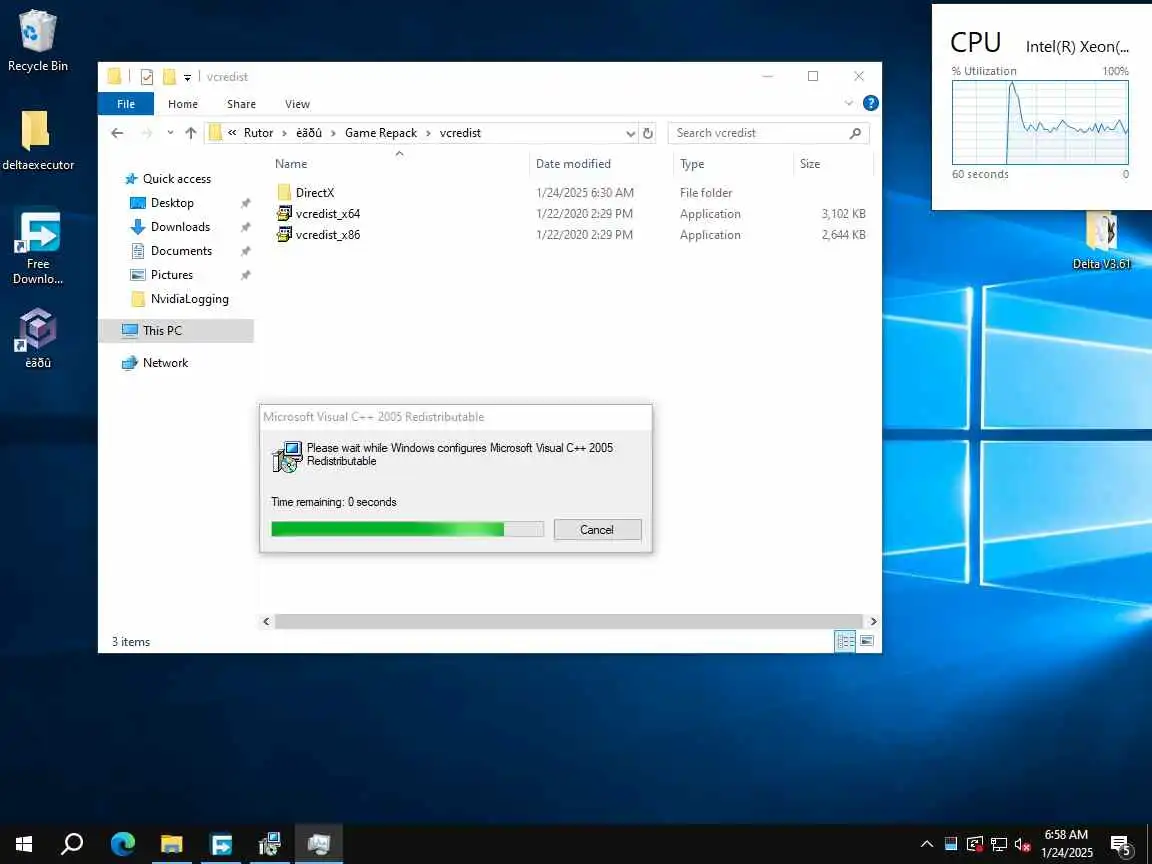Select Quick access in navigation pane

point(176,179)
